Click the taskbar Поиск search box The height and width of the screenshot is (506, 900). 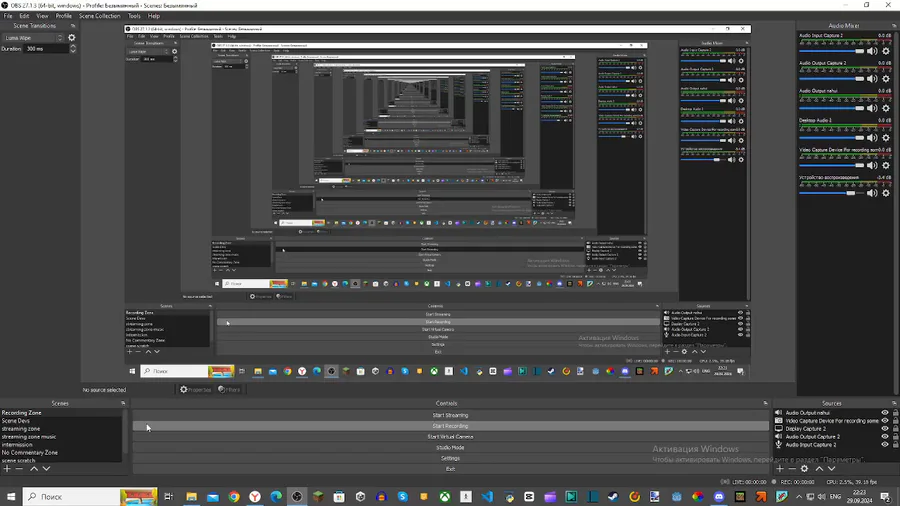[x=90, y=497]
